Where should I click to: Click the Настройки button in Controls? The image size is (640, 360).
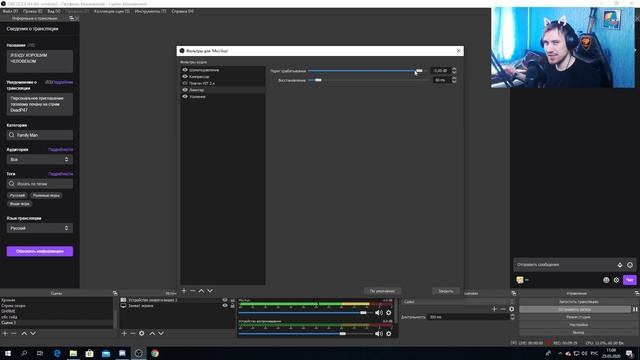[x=578, y=325]
